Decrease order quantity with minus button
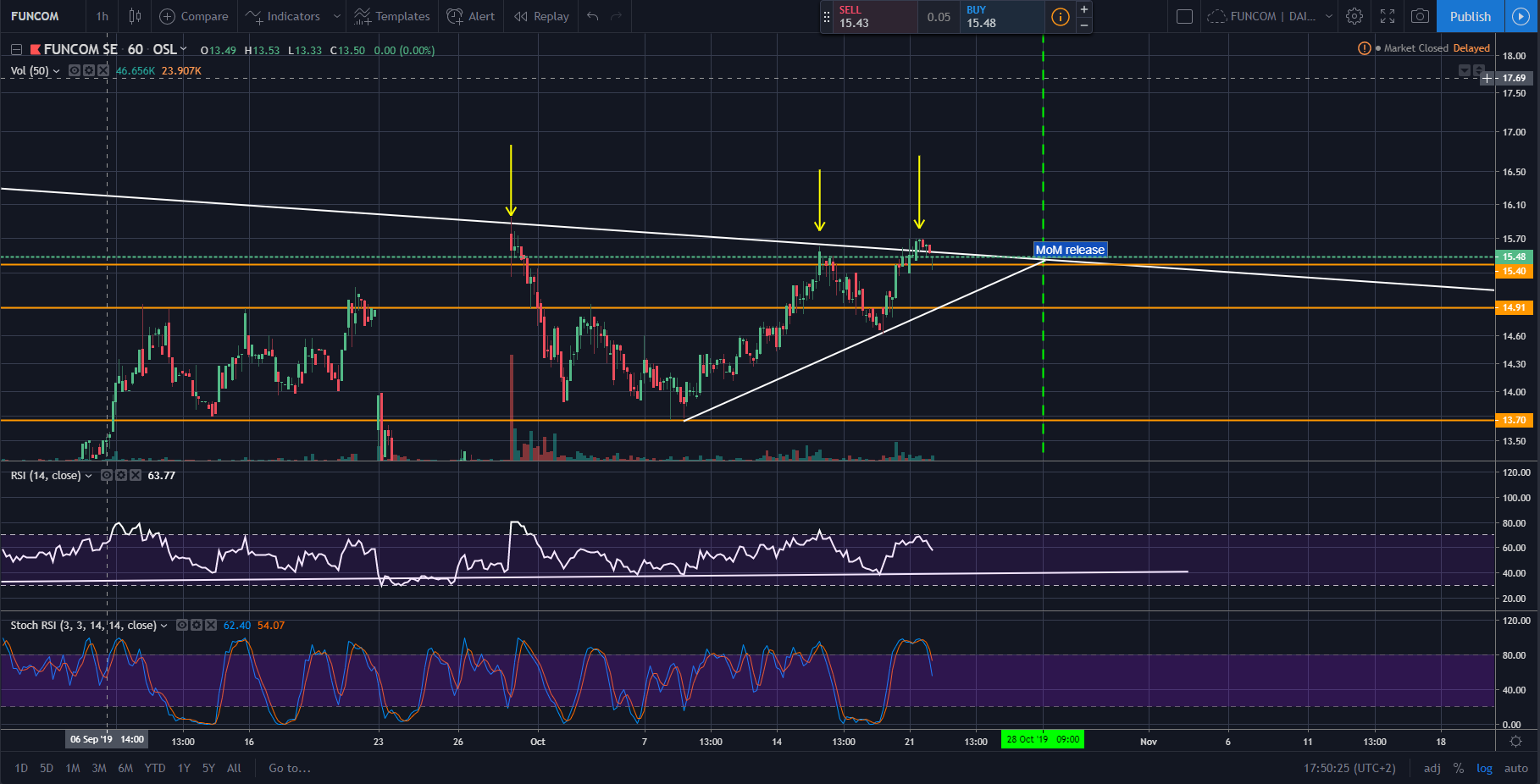The image size is (1540, 784). (x=1083, y=25)
